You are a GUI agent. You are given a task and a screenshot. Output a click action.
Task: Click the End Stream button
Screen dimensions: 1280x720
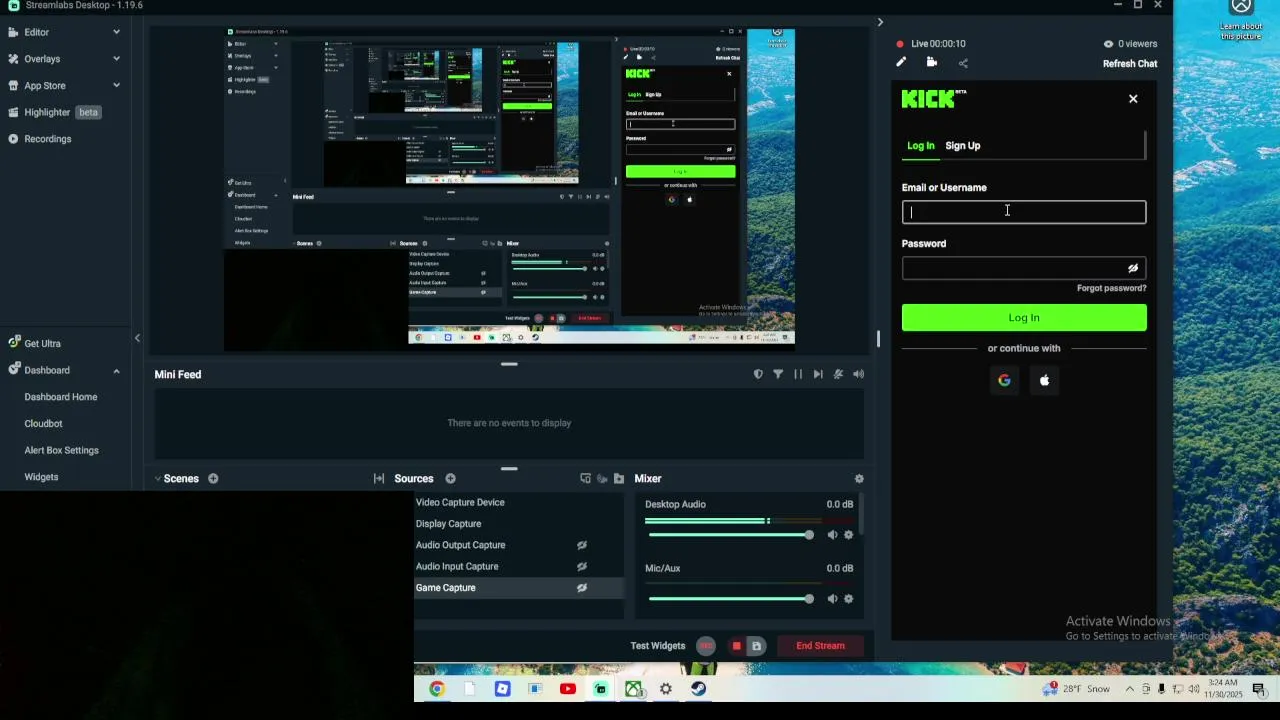[x=820, y=646]
